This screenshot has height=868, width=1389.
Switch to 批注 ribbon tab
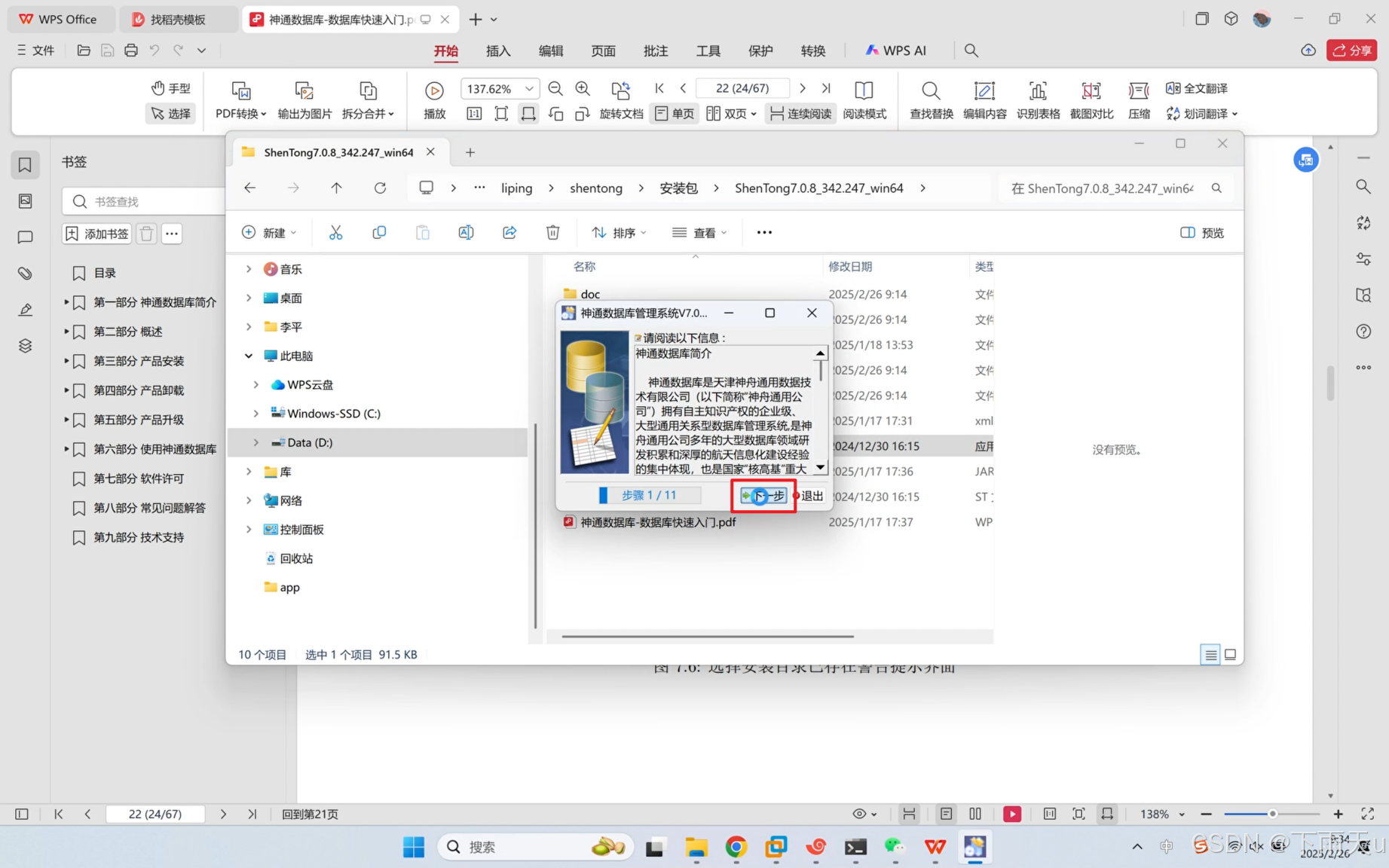tap(656, 50)
